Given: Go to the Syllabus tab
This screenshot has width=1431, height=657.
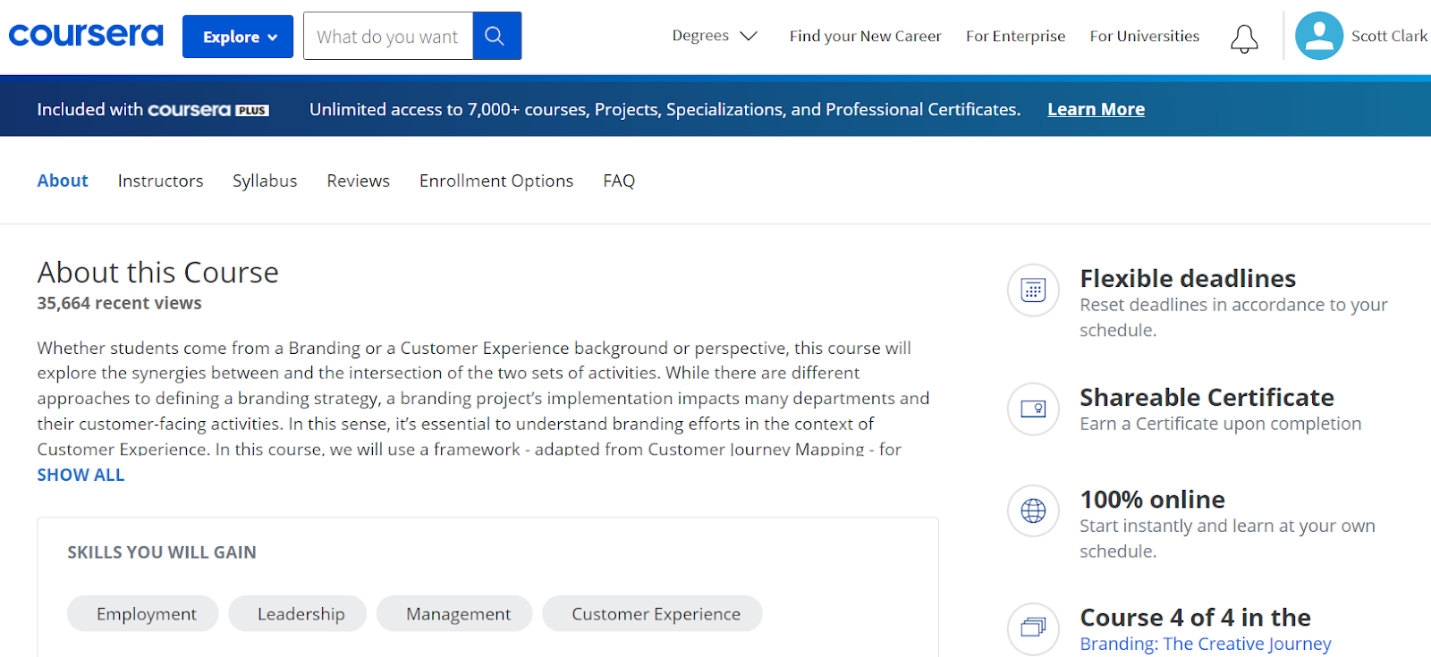Looking at the screenshot, I should click(265, 181).
